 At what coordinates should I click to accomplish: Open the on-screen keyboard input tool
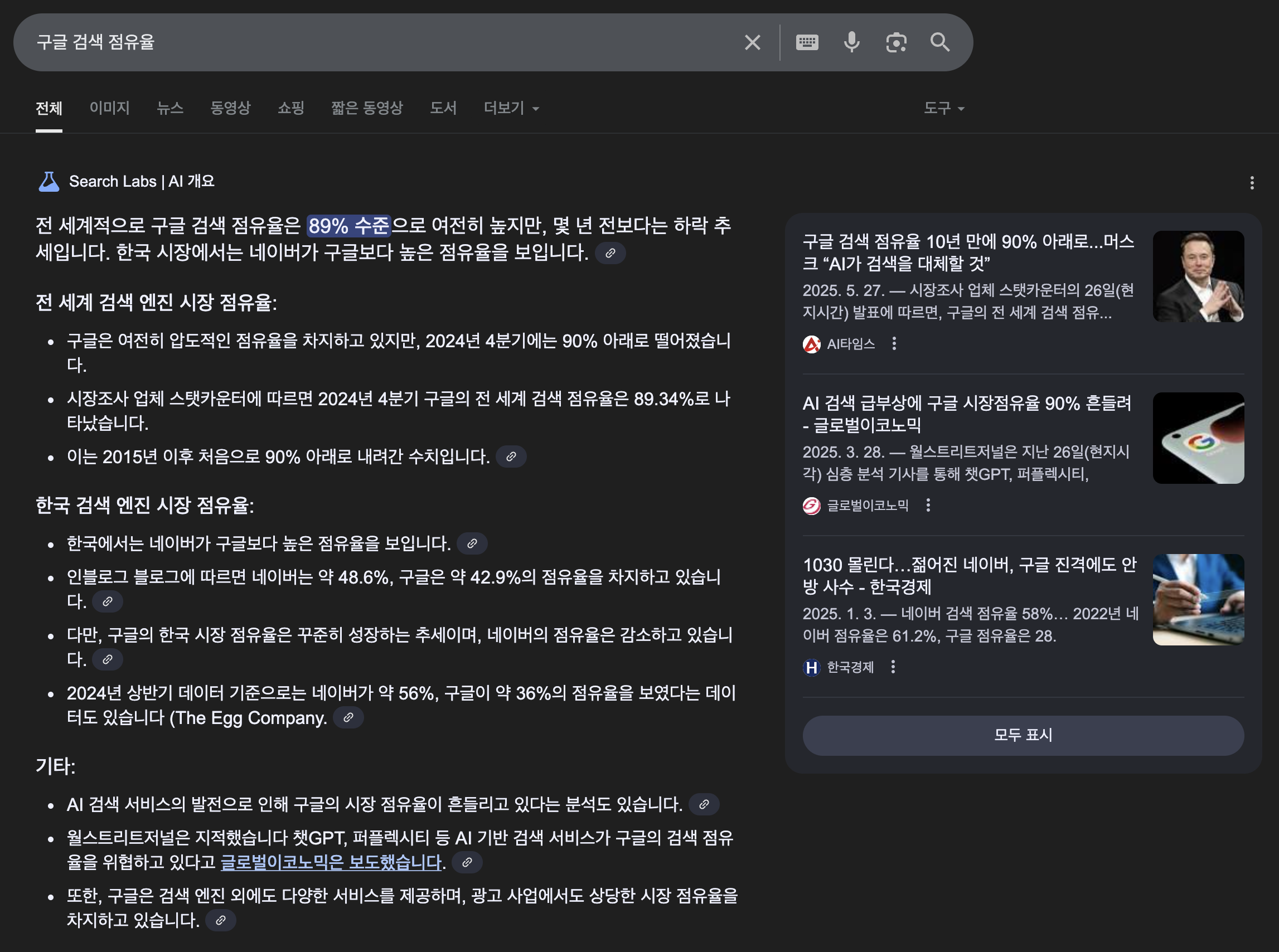pos(807,42)
